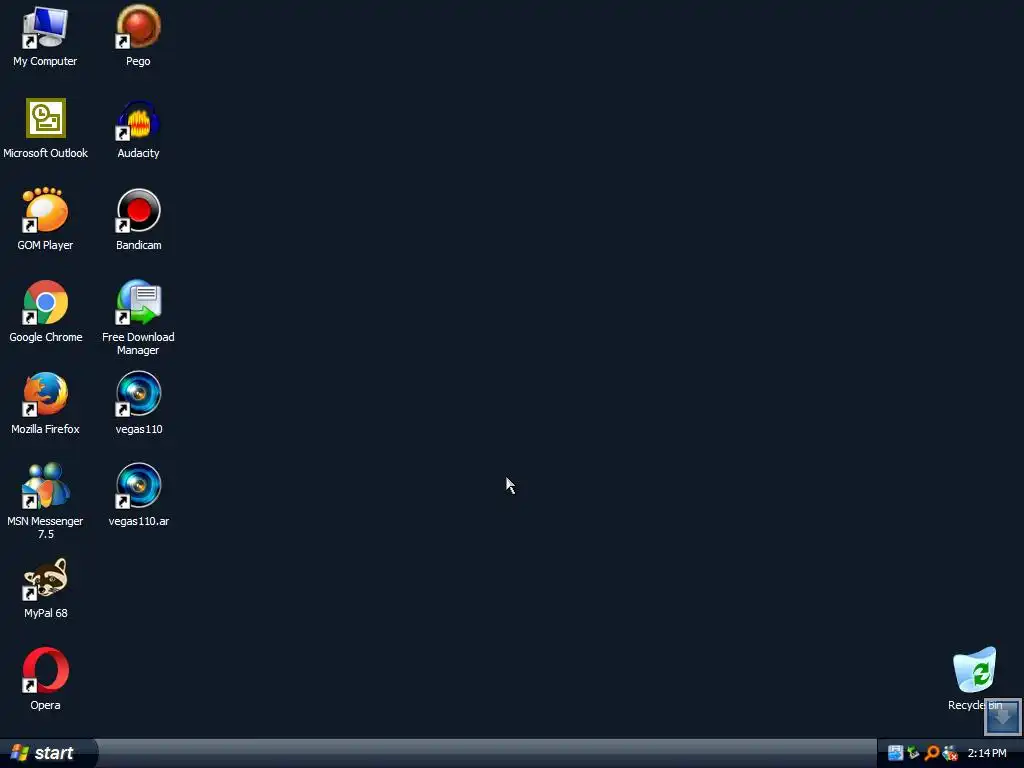The image size is (1024, 768).
Task: Select the Free Download Manager shortcut
Action: tap(138, 302)
